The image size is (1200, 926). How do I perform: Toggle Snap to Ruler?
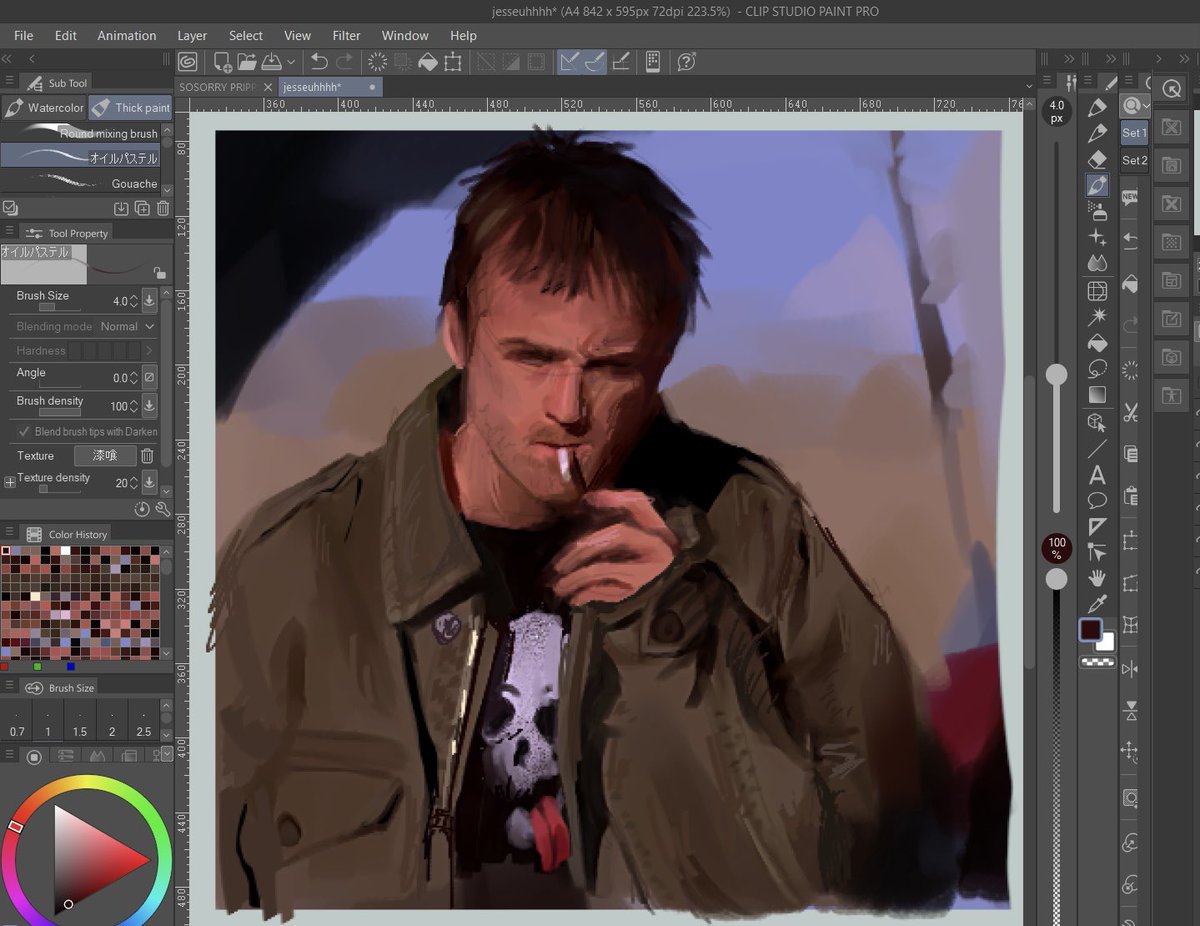click(569, 62)
